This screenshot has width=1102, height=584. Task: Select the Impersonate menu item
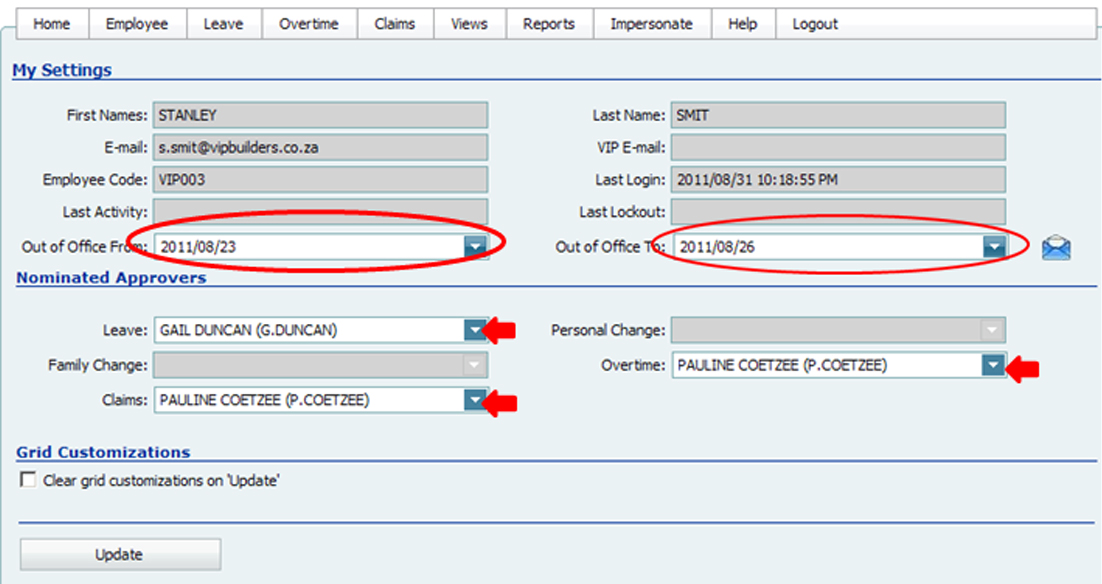pyautogui.click(x=651, y=24)
